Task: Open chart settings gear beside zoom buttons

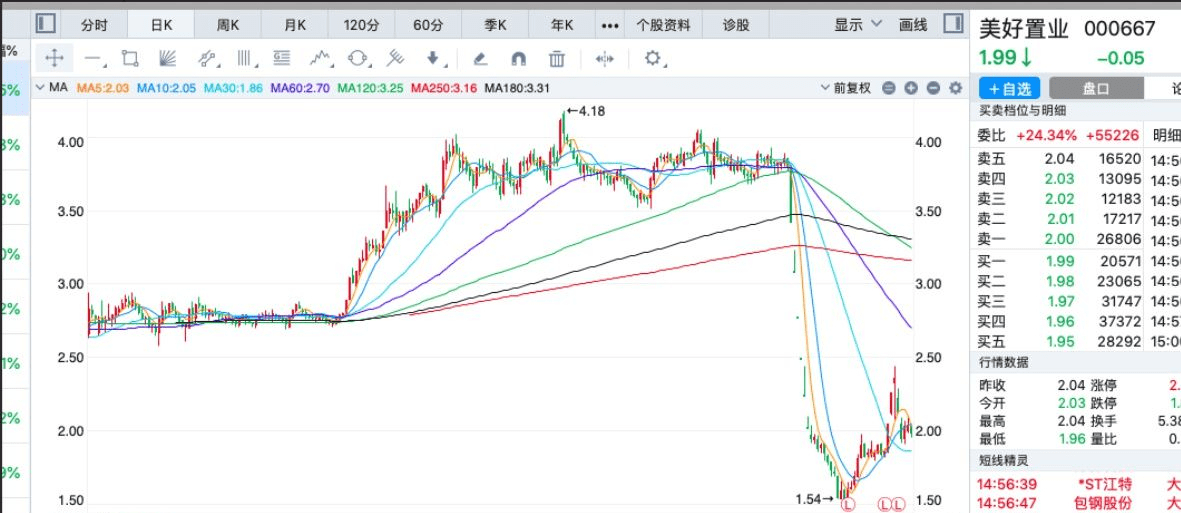Action: pyautogui.click(x=955, y=88)
